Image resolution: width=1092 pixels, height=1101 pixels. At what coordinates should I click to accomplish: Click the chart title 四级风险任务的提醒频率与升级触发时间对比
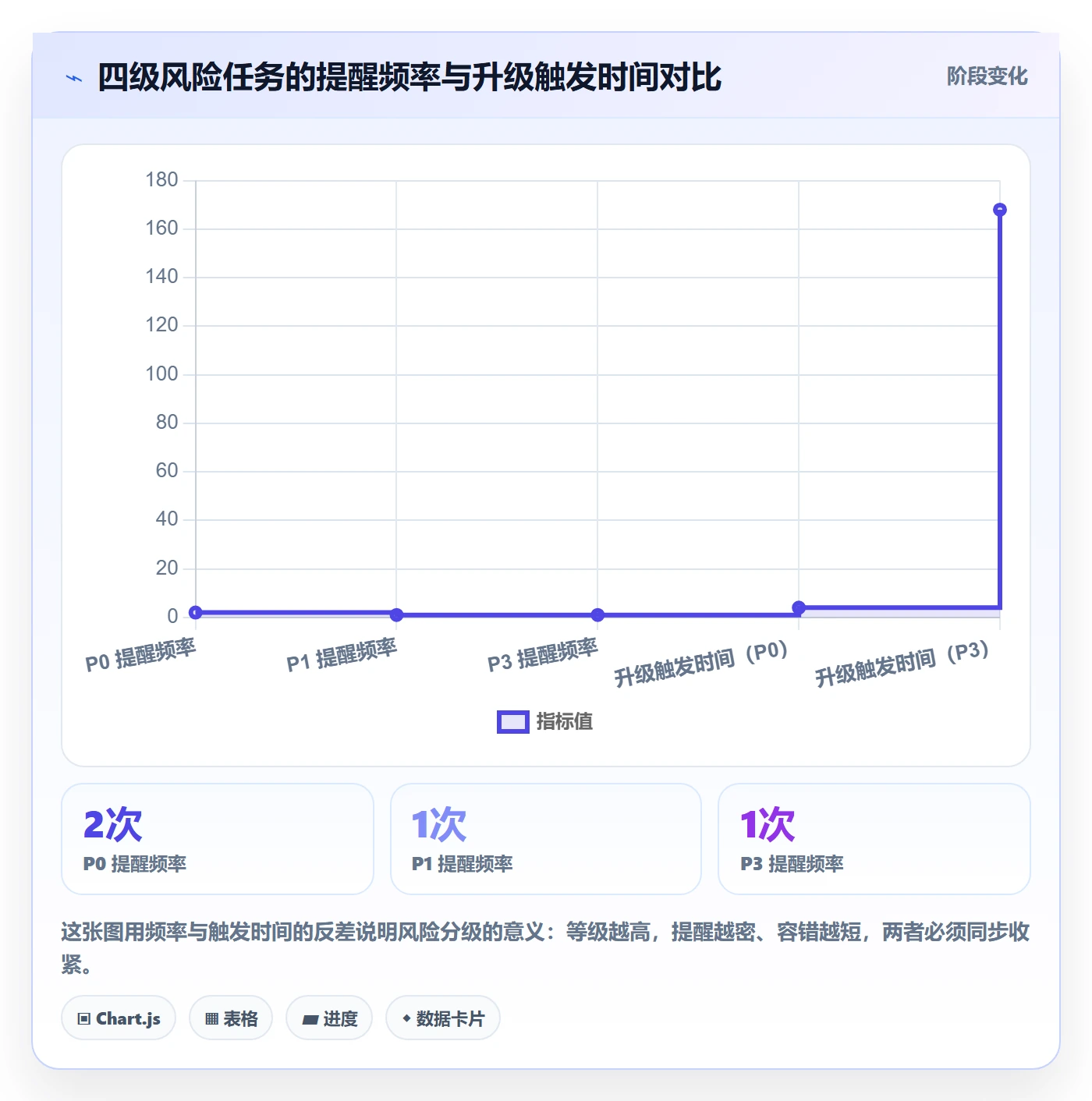coord(409,77)
